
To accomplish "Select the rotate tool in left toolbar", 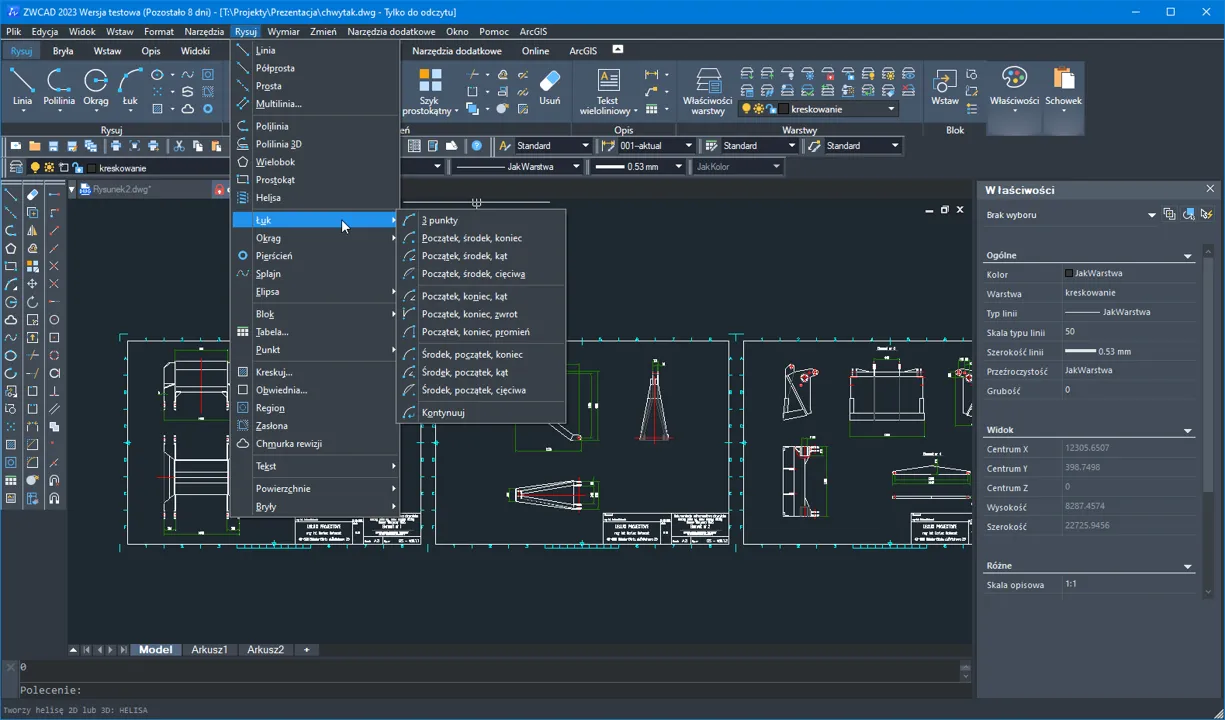I will [32, 303].
